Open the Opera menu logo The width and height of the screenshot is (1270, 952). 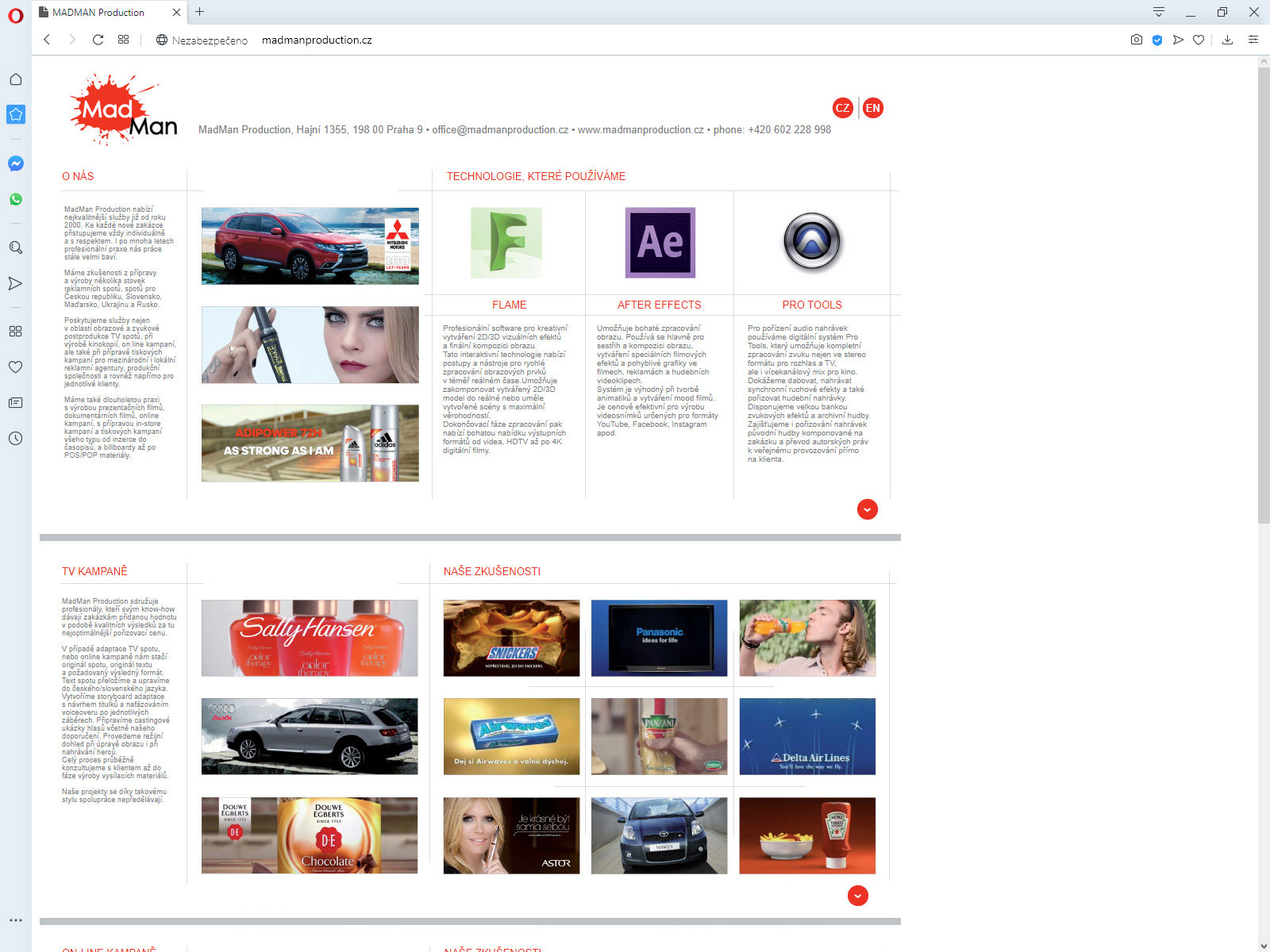(15, 15)
